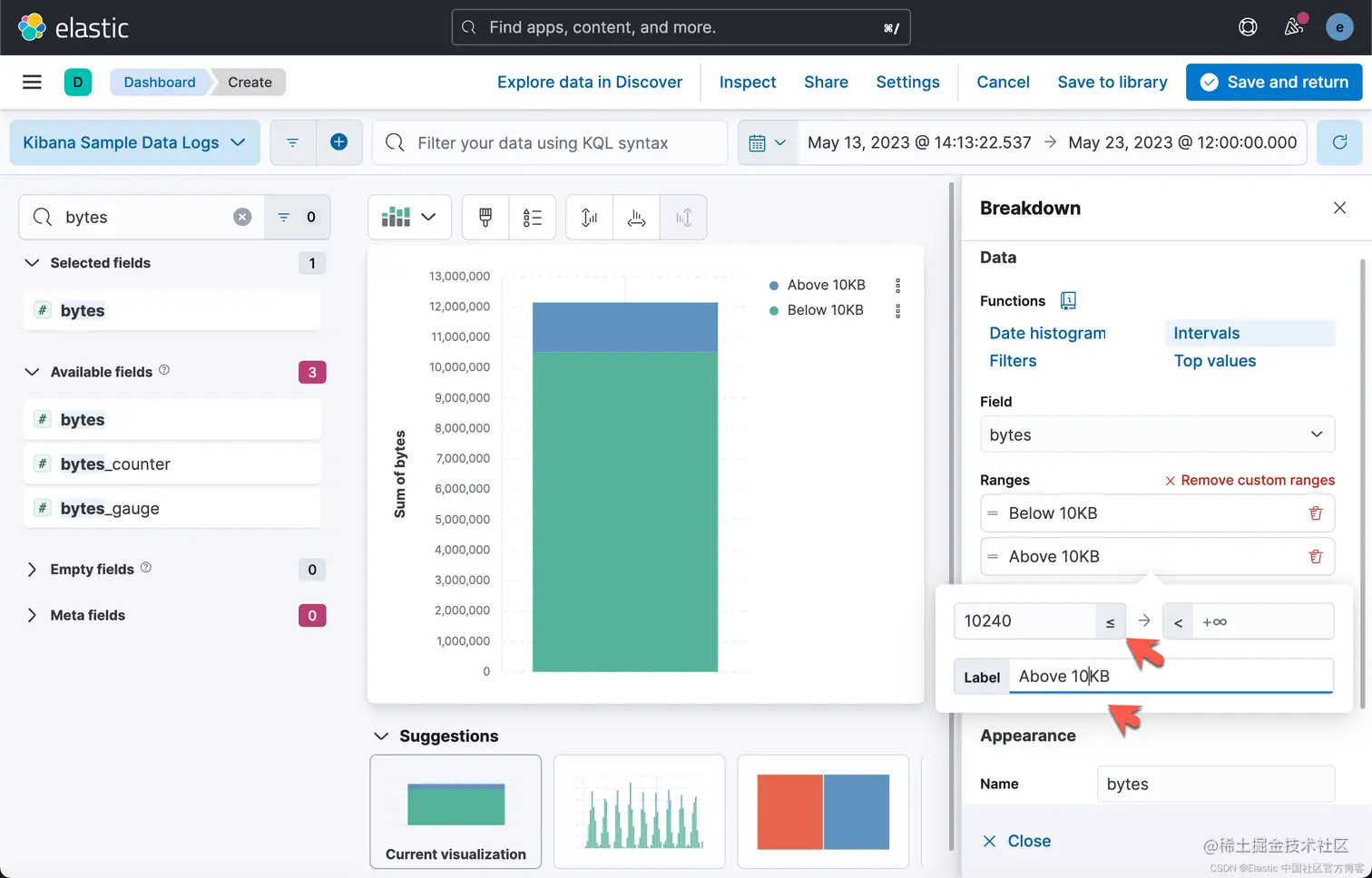Select the Date histogram function
This screenshot has height=878, width=1372.
pos(1047,333)
